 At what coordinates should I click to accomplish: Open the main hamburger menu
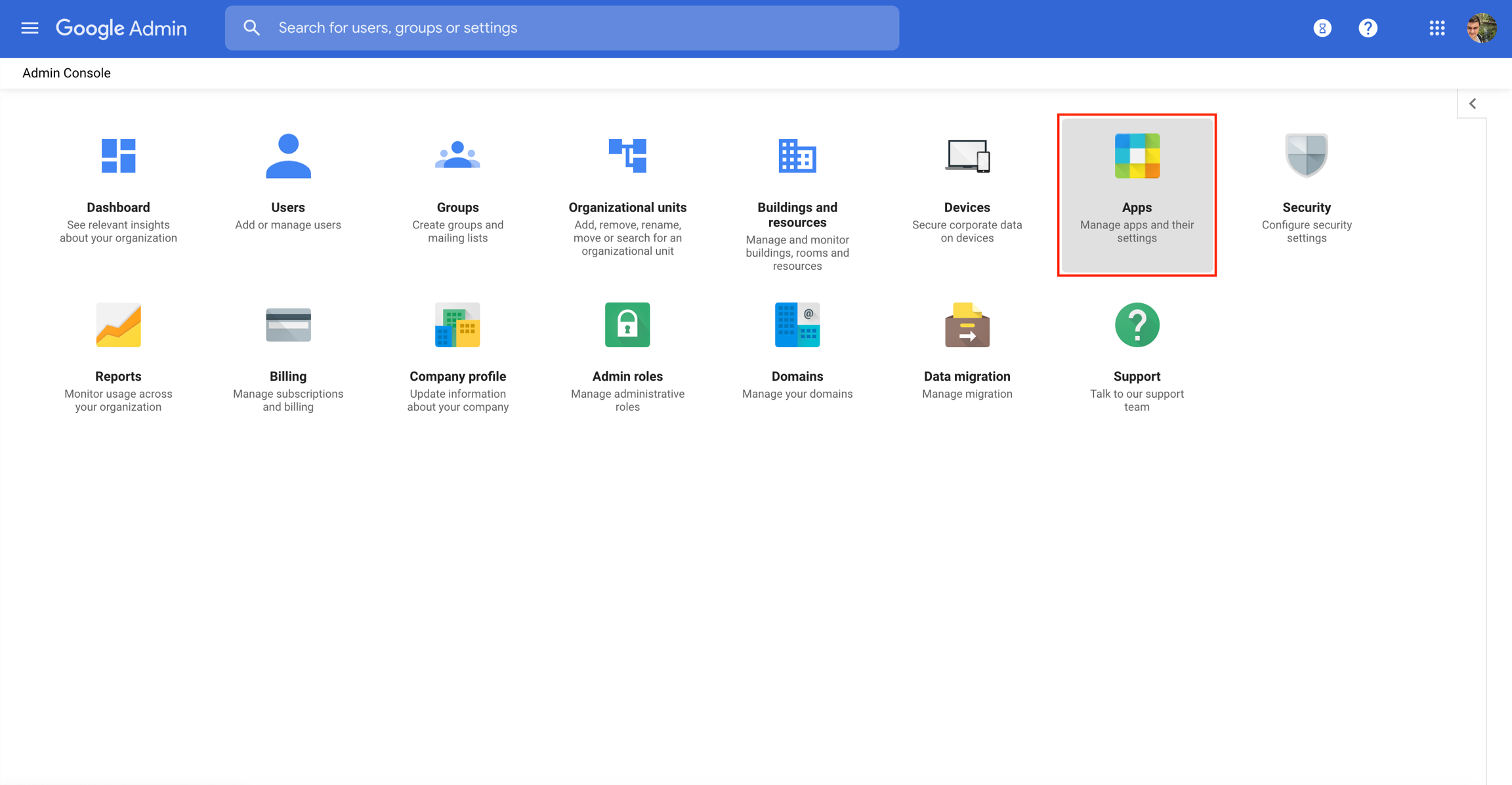(30, 28)
